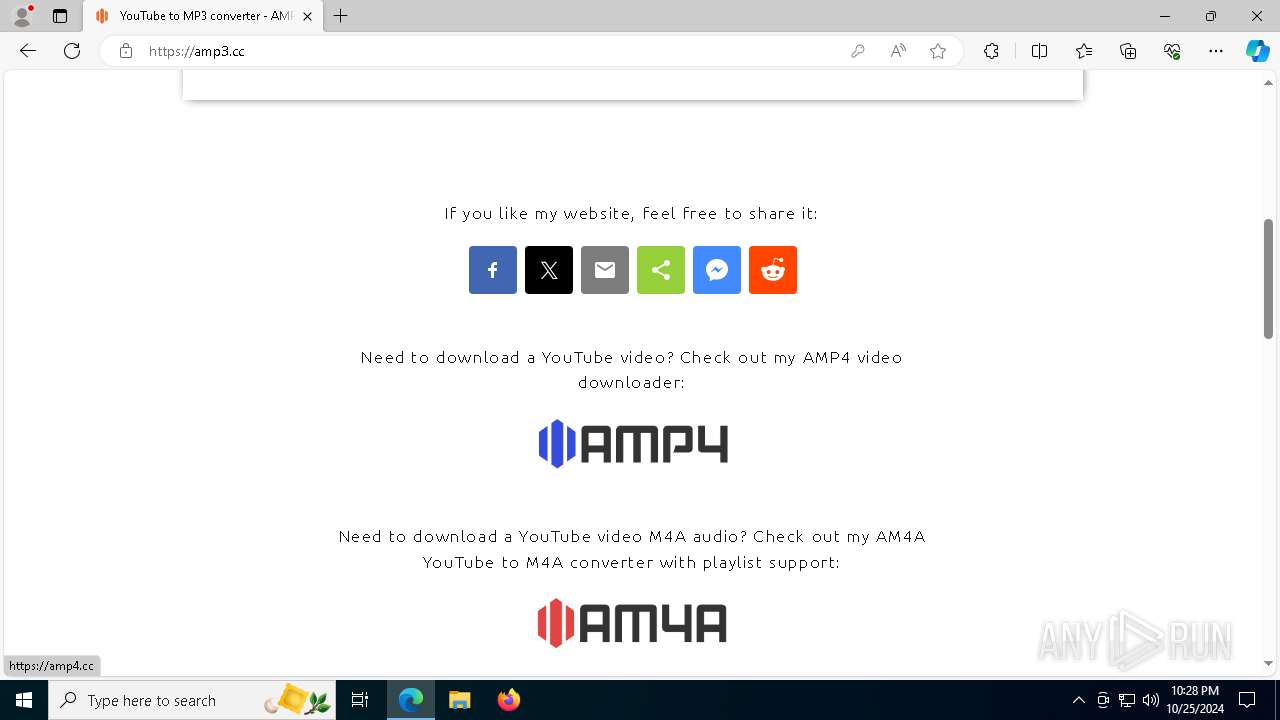Open tab actions menu
Screen dimensions: 1280x720
tap(60, 16)
